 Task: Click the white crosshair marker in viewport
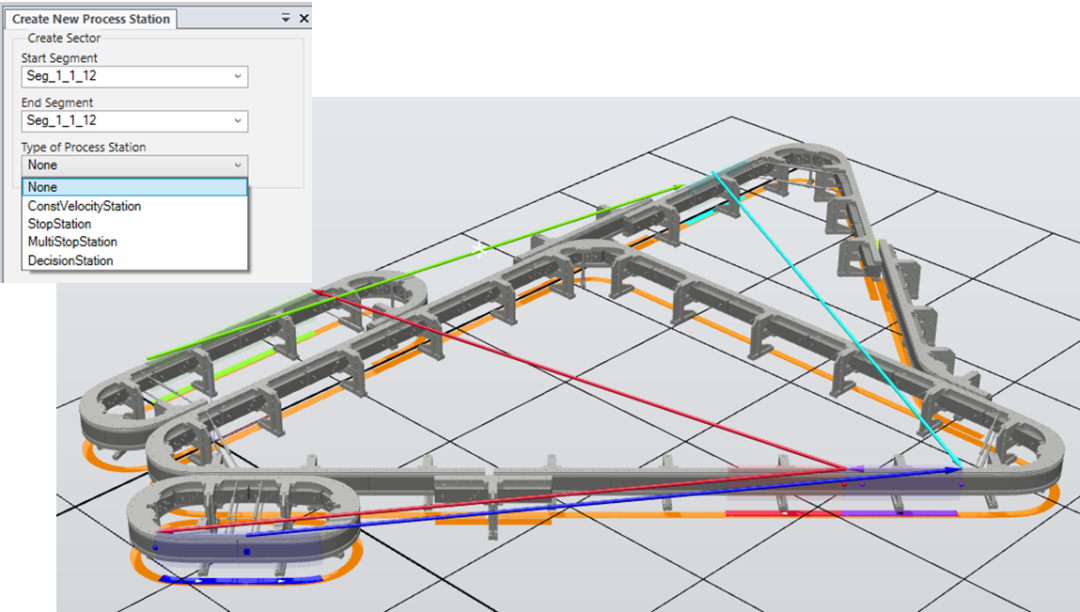(480, 249)
